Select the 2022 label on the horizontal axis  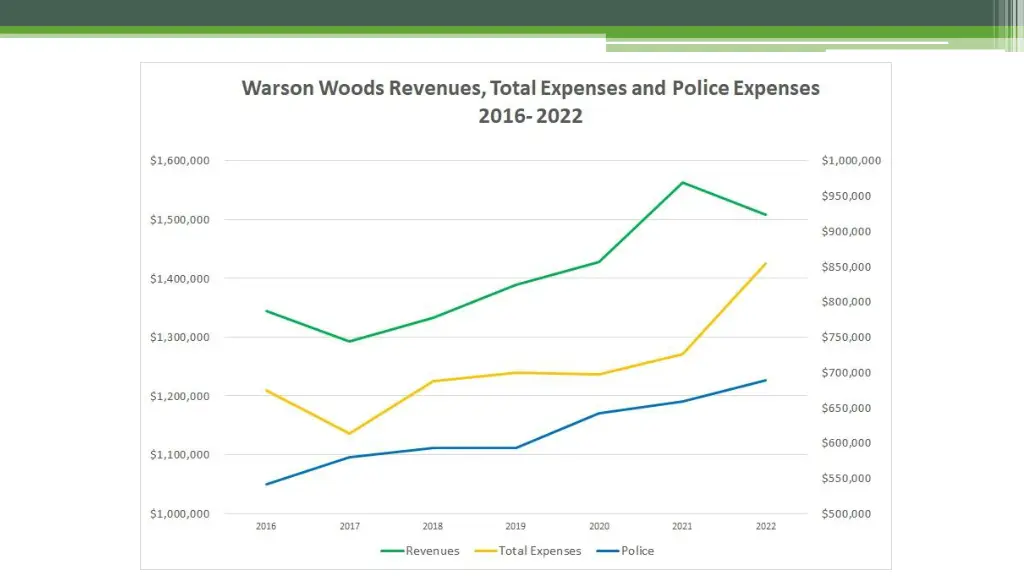pyautogui.click(x=766, y=526)
